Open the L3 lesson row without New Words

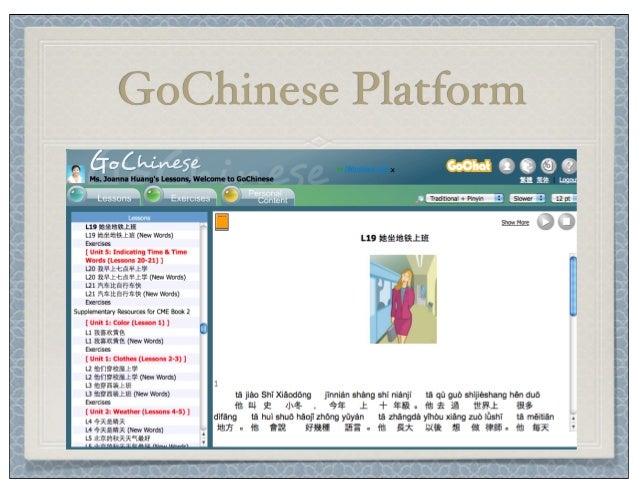point(108,386)
